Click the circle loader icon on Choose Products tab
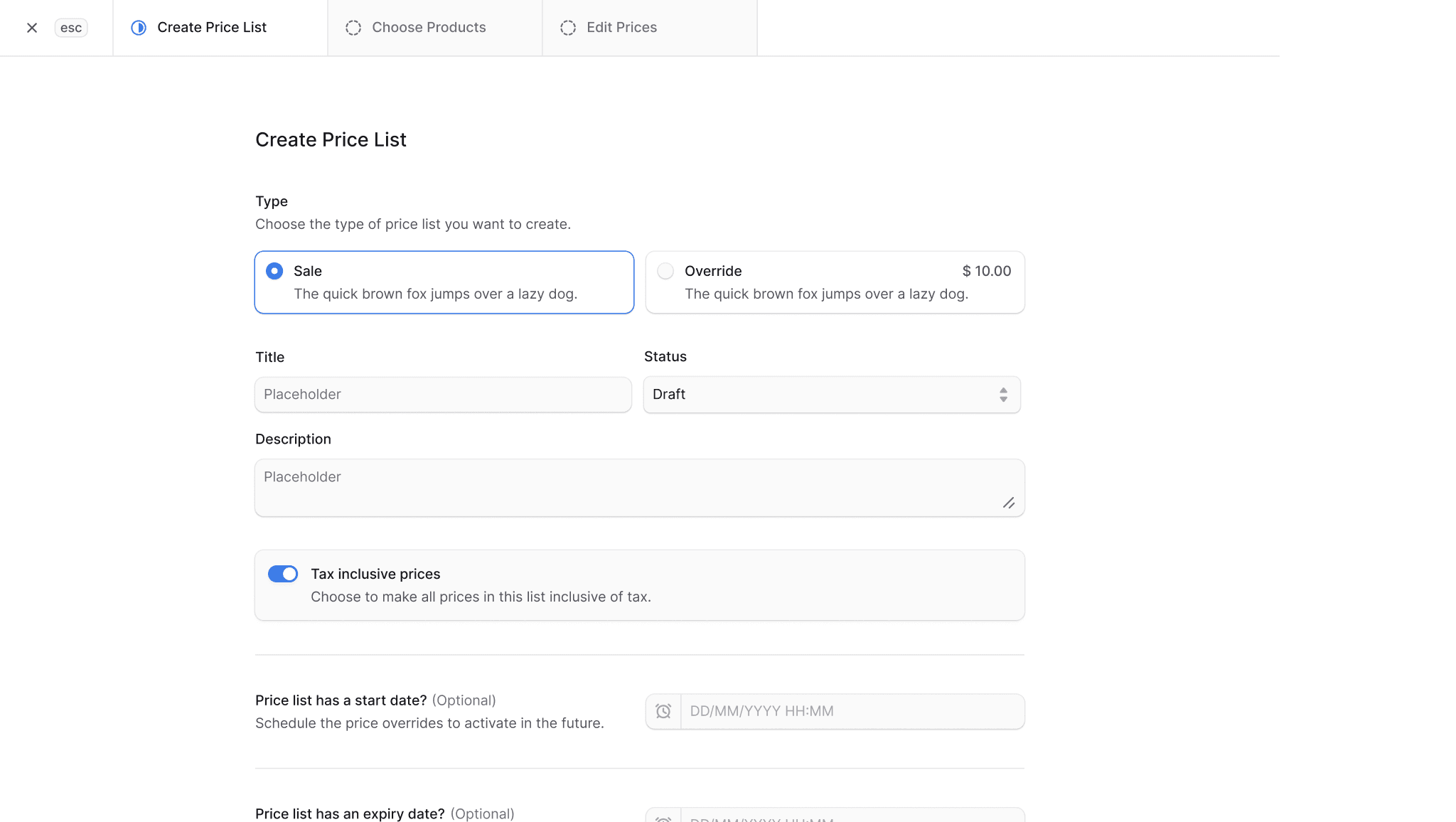The height and width of the screenshot is (822, 1456). point(354,27)
